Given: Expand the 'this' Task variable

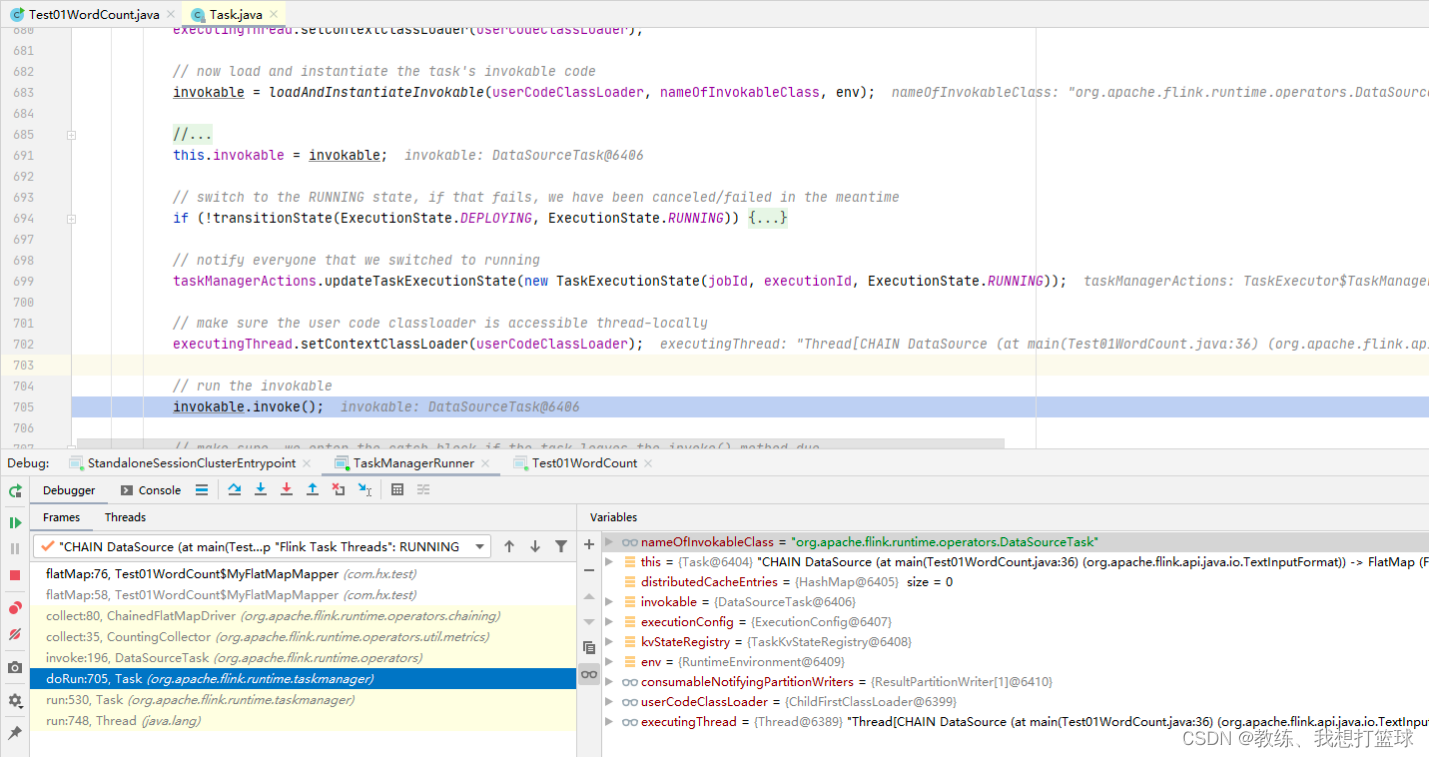Looking at the screenshot, I should coord(610,562).
